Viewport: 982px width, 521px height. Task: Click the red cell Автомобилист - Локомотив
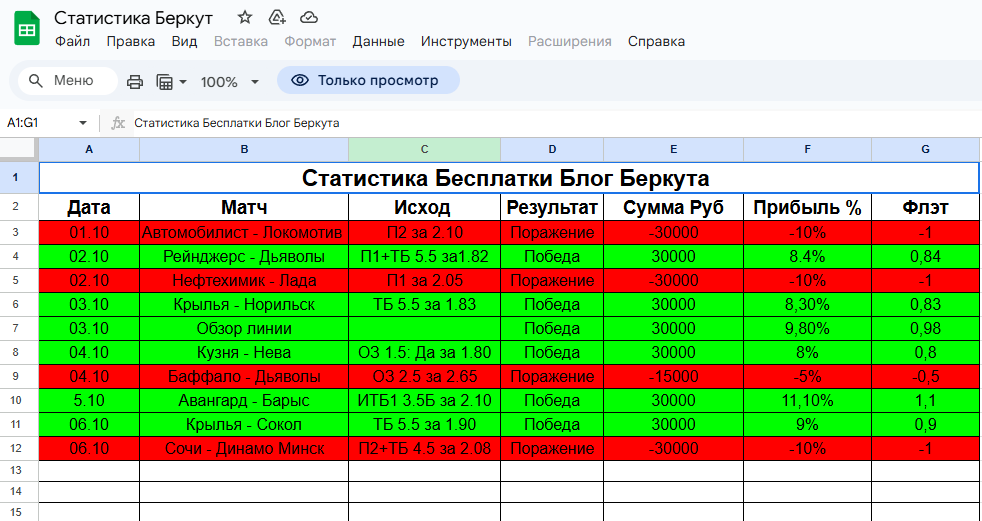pos(243,232)
